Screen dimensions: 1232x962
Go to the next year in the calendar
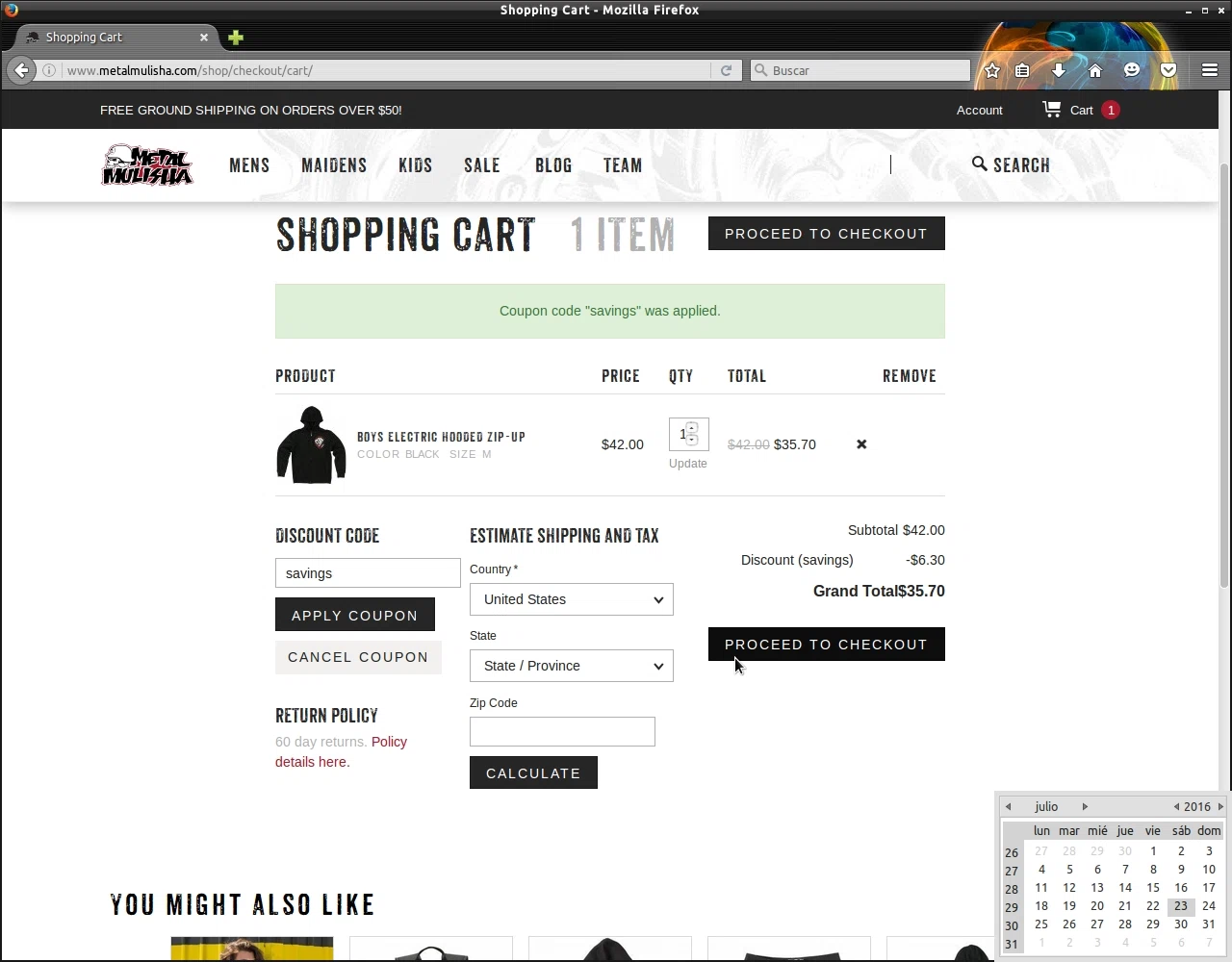click(1220, 807)
